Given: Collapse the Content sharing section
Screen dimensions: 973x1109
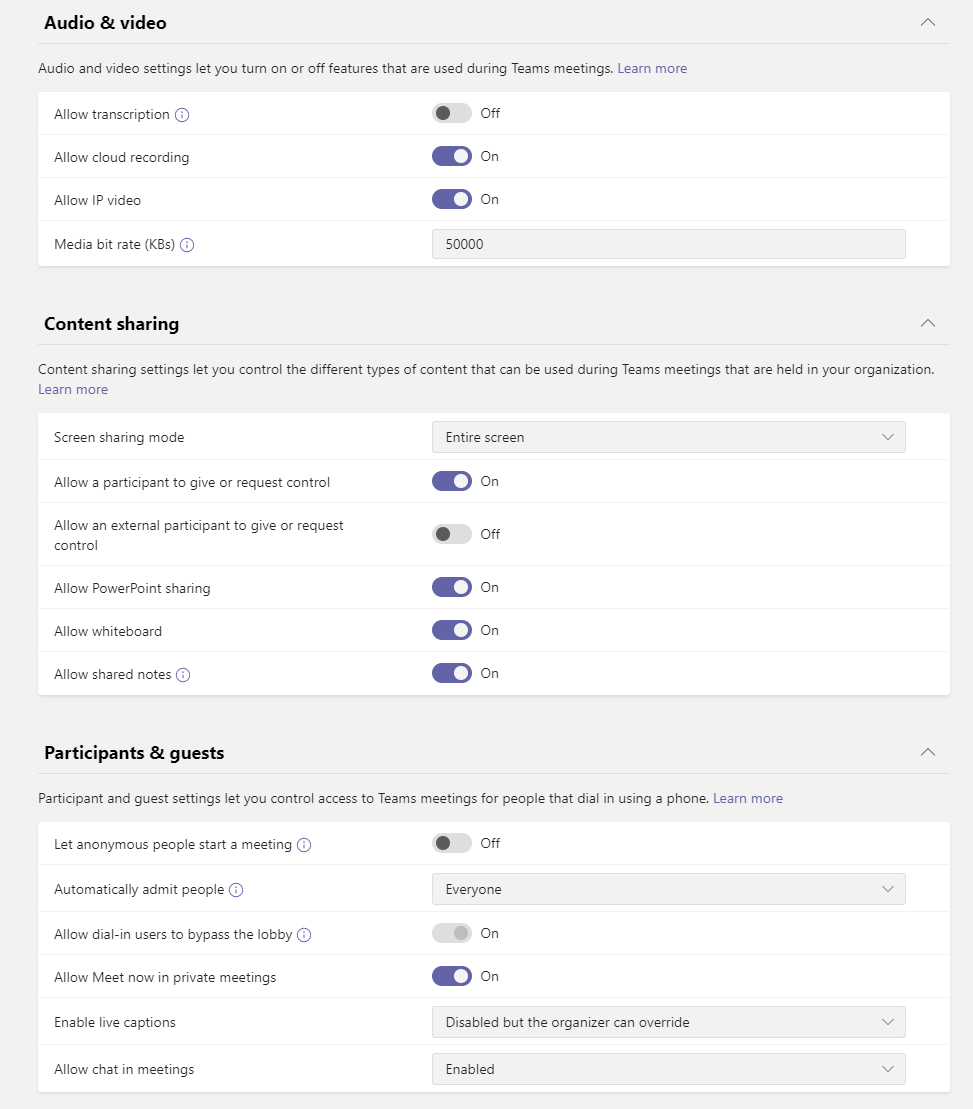Looking at the screenshot, I should (928, 323).
